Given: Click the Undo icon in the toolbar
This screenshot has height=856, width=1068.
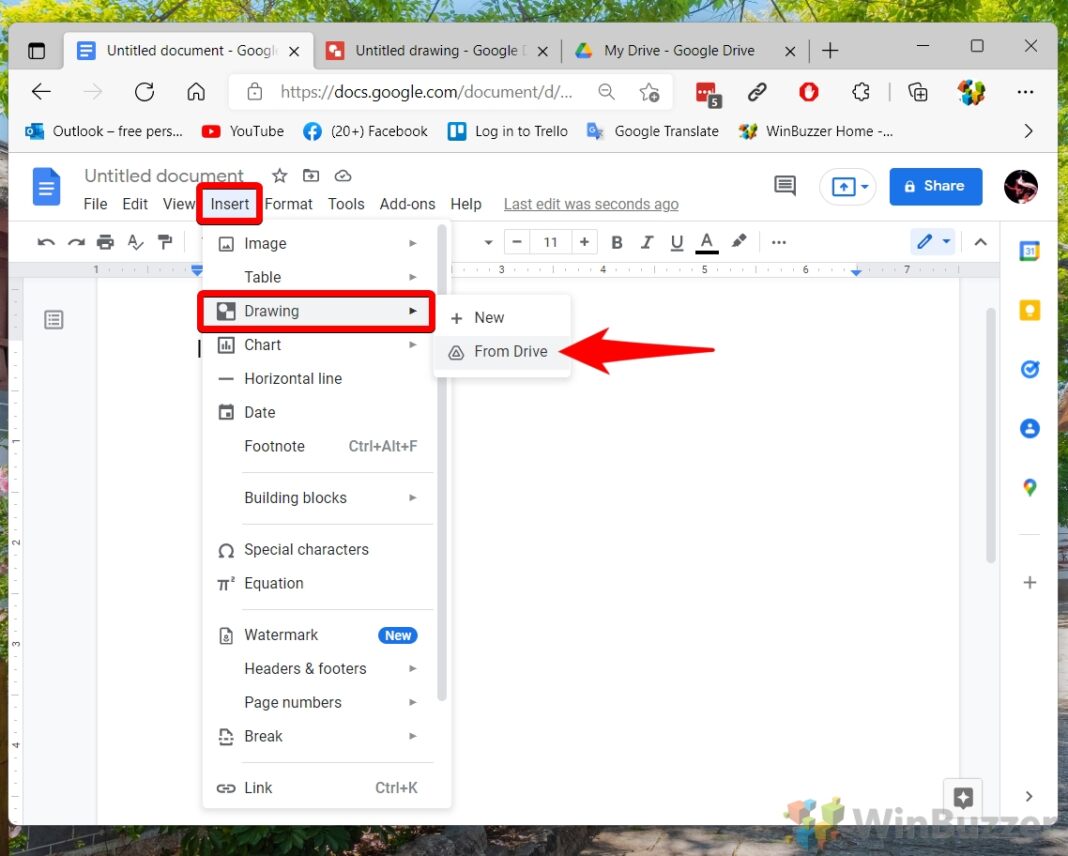Looking at the screenshot, I should 46,241.
